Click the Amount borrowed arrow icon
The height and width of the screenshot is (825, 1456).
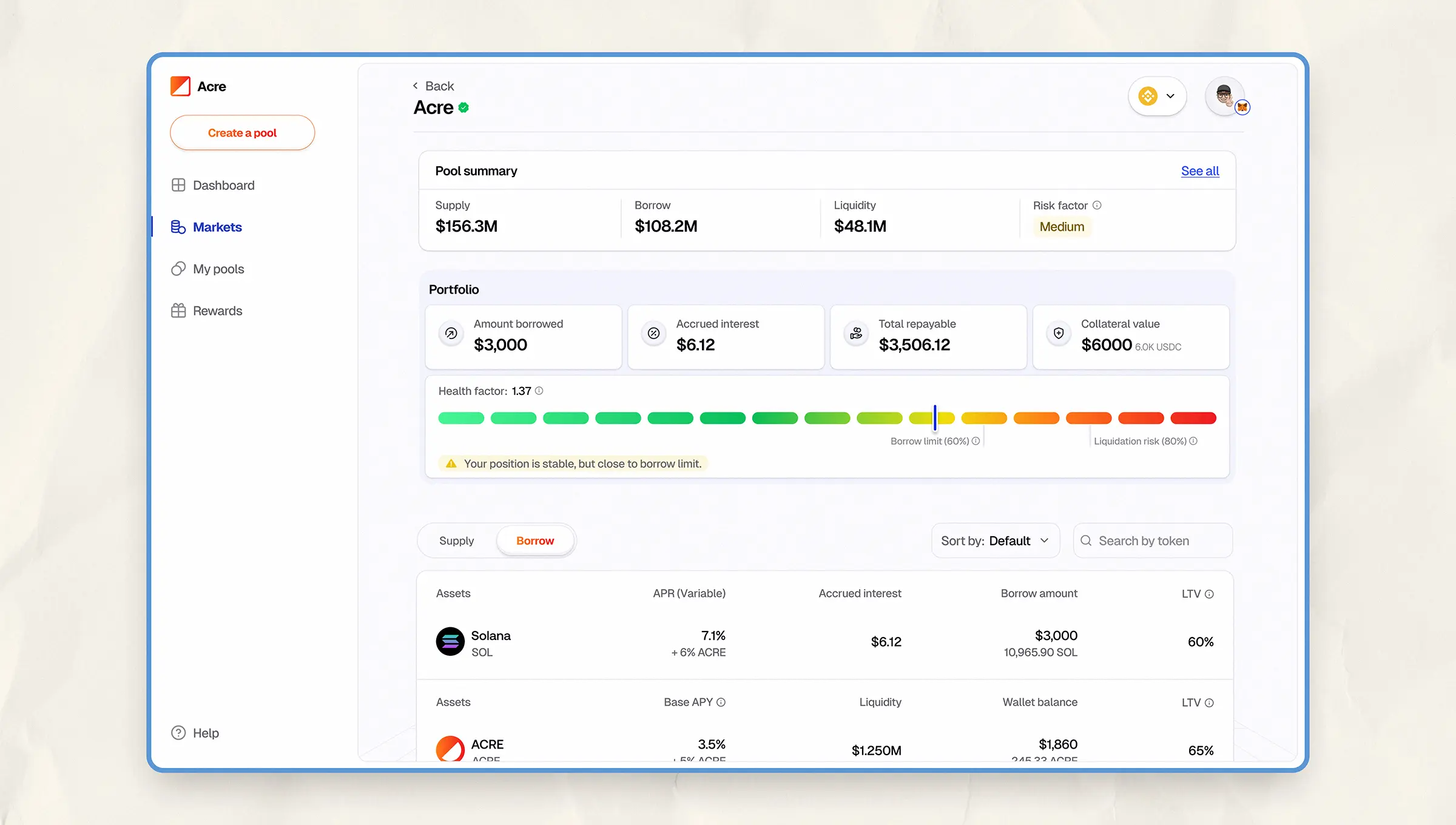pyautogui.click(x=451, y=333)
